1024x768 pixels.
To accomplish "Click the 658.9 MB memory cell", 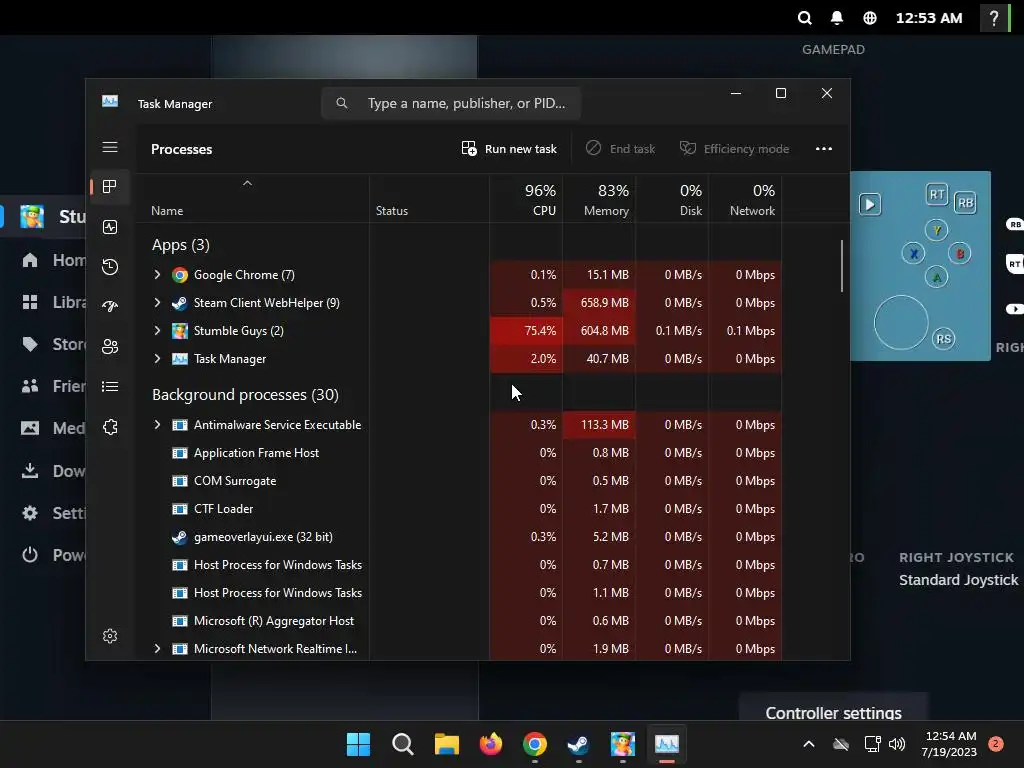I will click(x=600, y=302).
